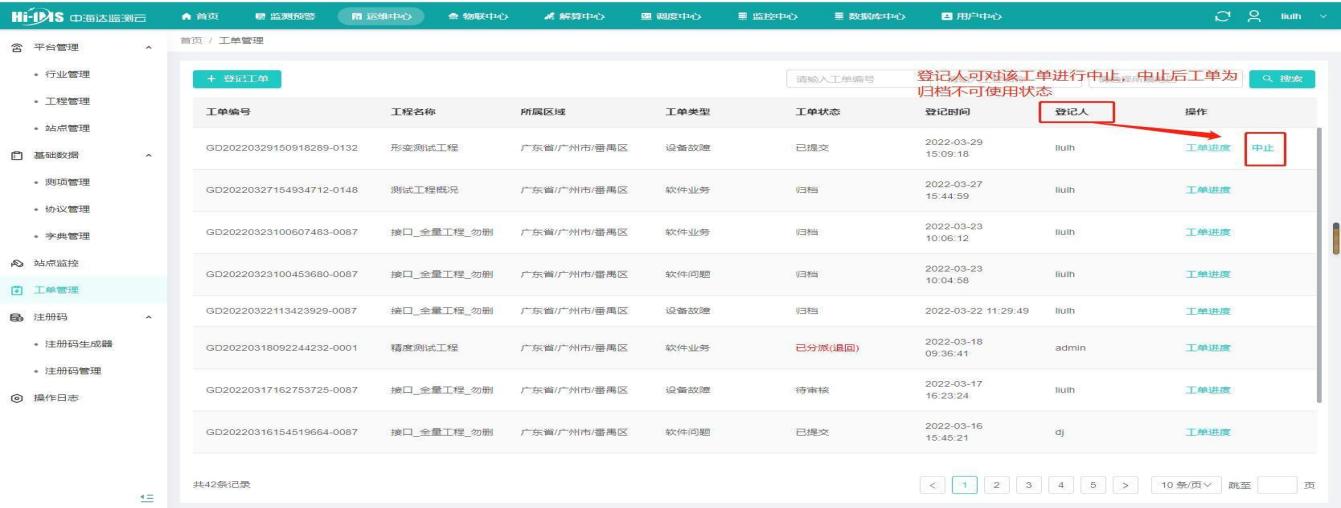Screen dimensions: 1341x508
Task: Click the 搜索 search button
Action: (1282, 79)
